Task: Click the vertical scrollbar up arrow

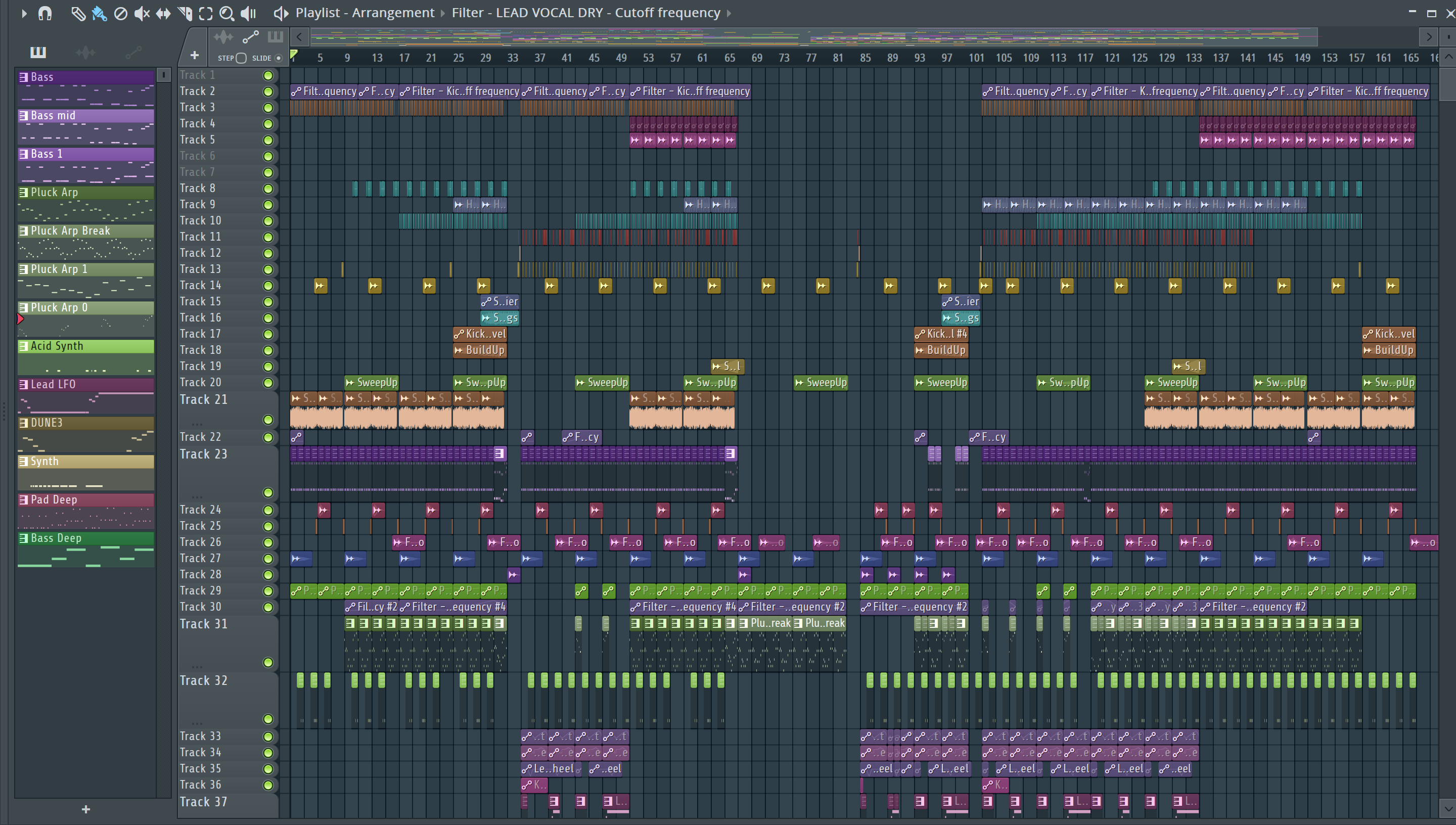Action: 1448,57
